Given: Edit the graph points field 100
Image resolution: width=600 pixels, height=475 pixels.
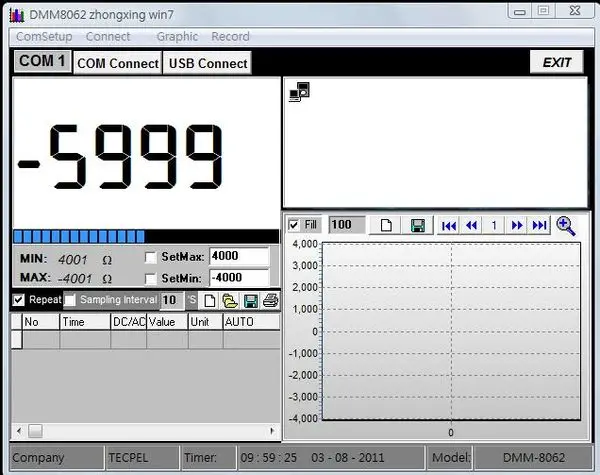Looking at the screenshot, I should pyautogui.click(x=347, y=225).
